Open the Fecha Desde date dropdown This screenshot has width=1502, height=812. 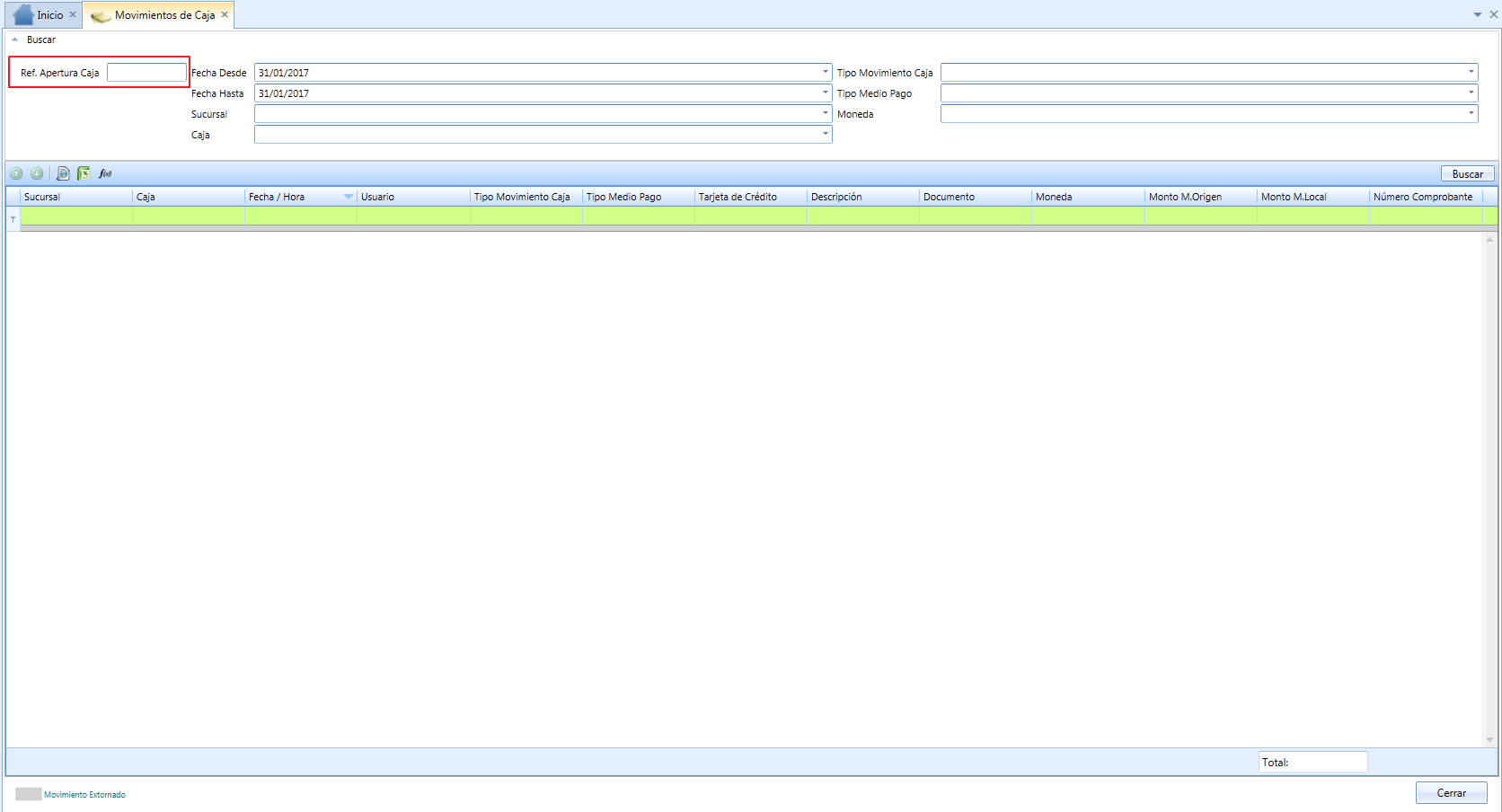[826, 72]
